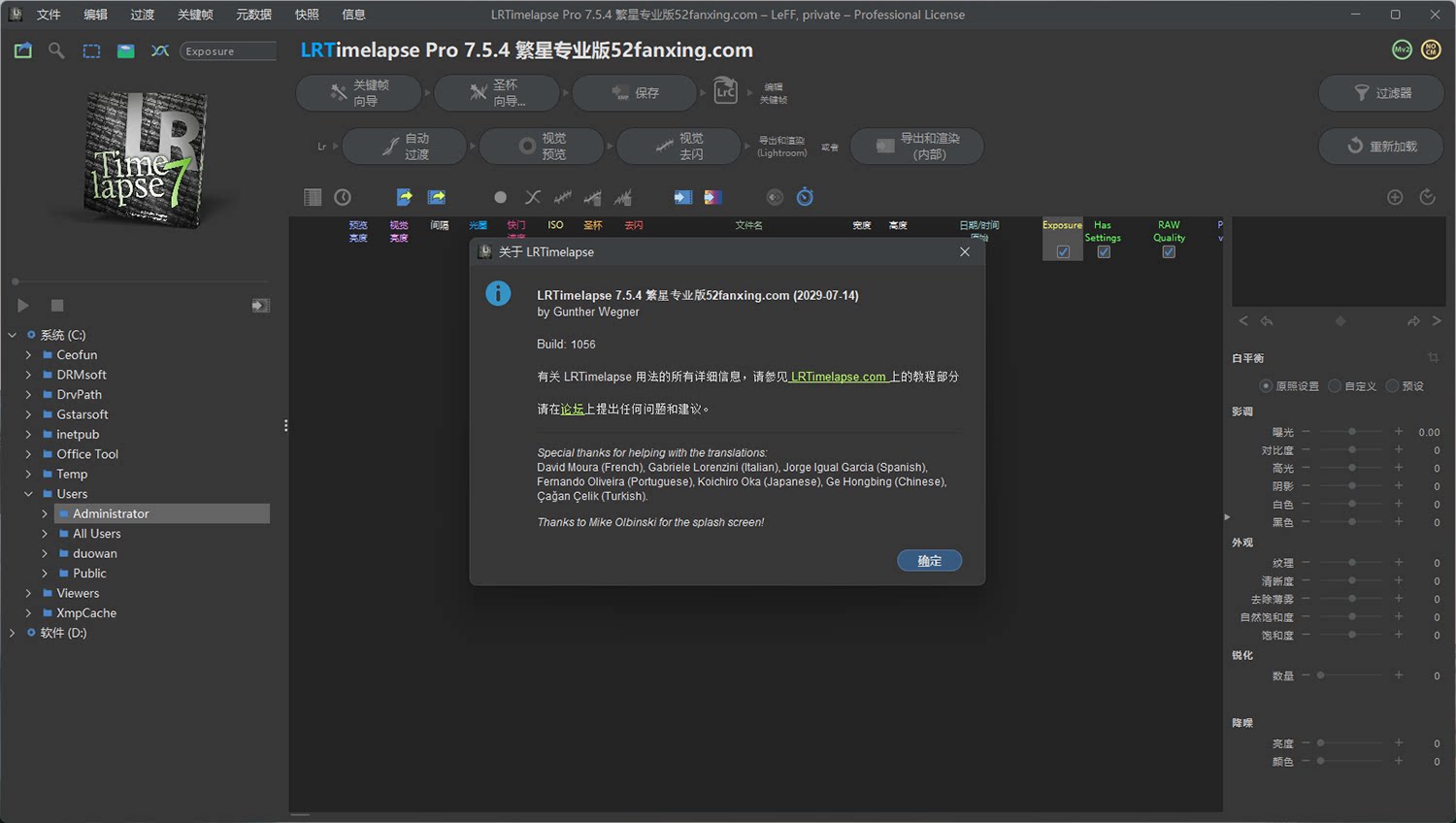Expand the Office Tool folder

[x=28, y=454]
